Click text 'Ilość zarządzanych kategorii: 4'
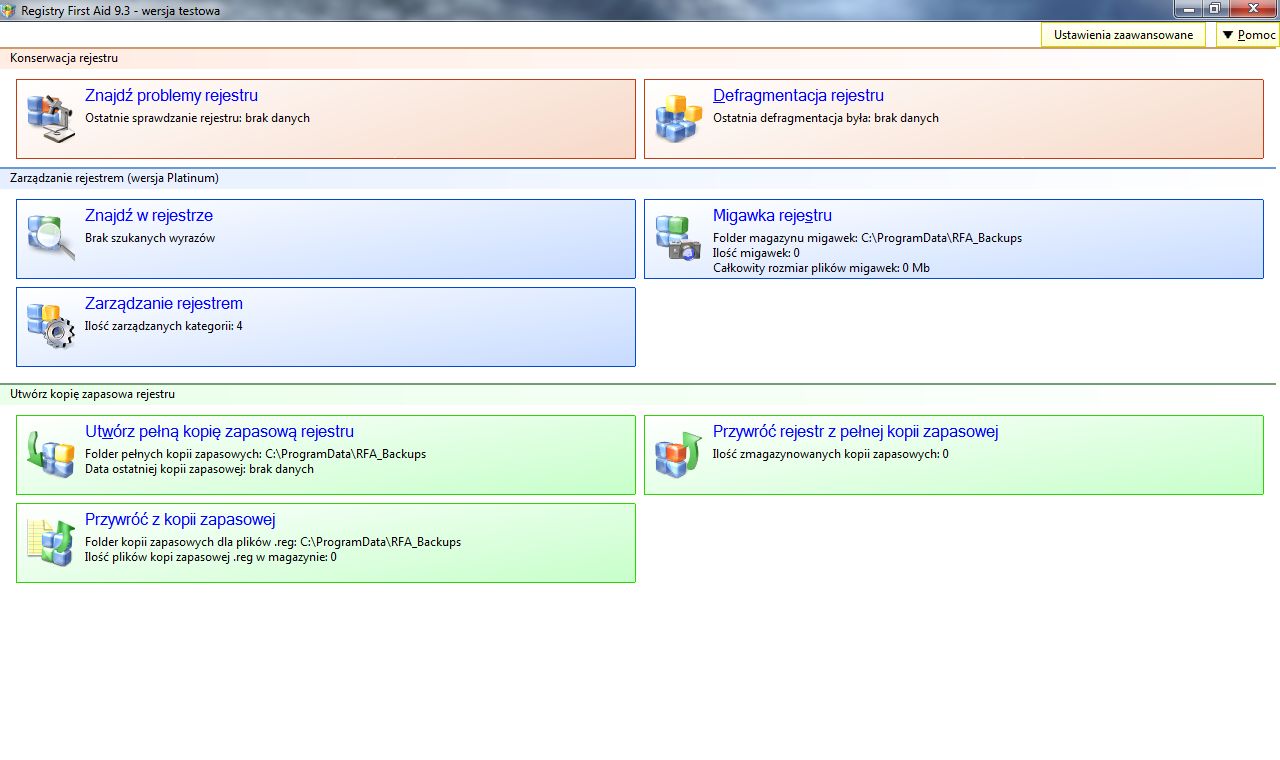Viewport: 1280px width, 760px height. click(164, 326)
